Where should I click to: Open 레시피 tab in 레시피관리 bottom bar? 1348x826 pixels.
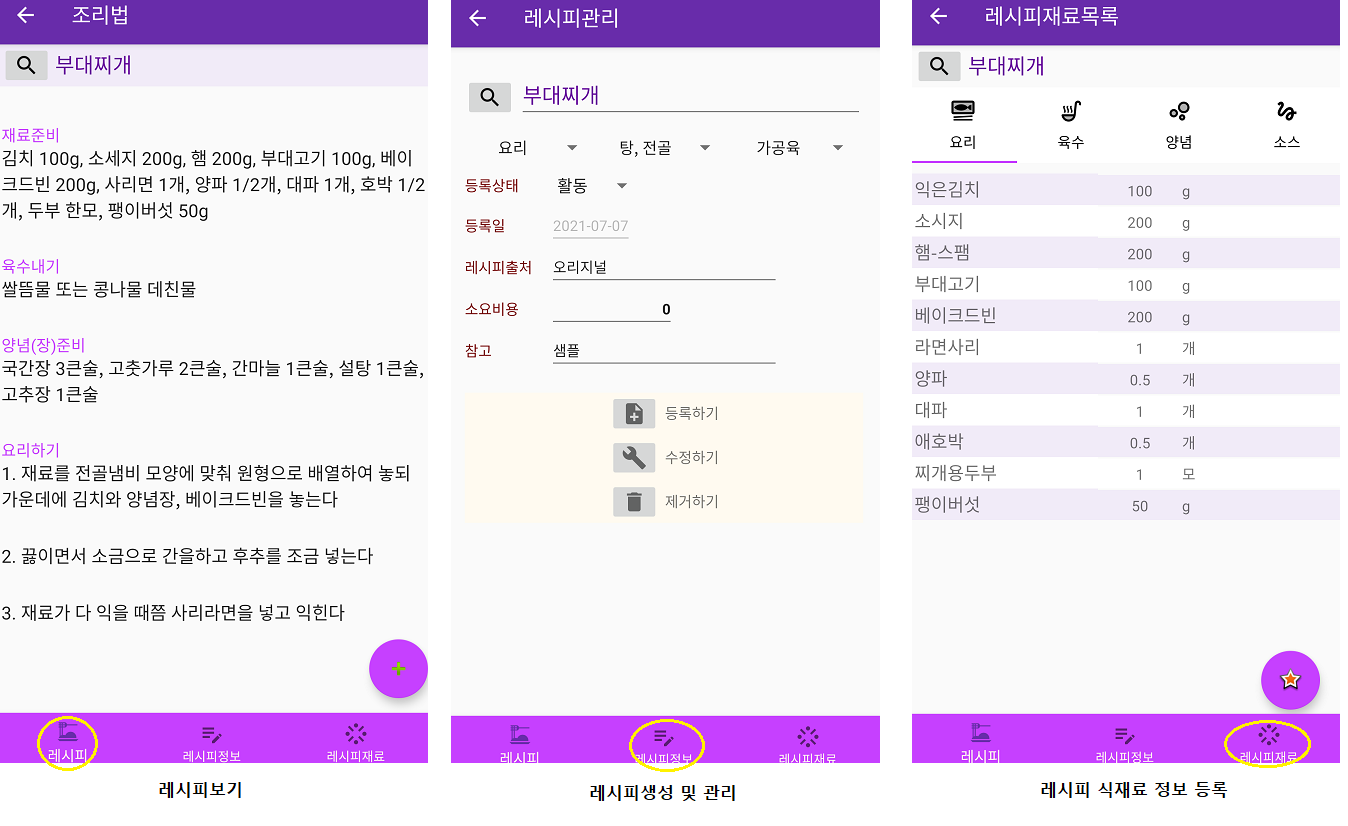519,744
